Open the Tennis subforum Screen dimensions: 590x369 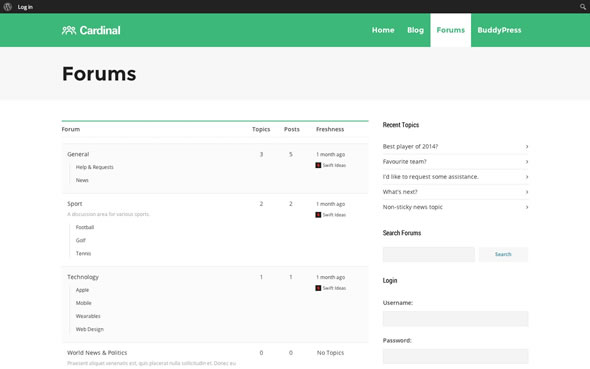(83, 254)
